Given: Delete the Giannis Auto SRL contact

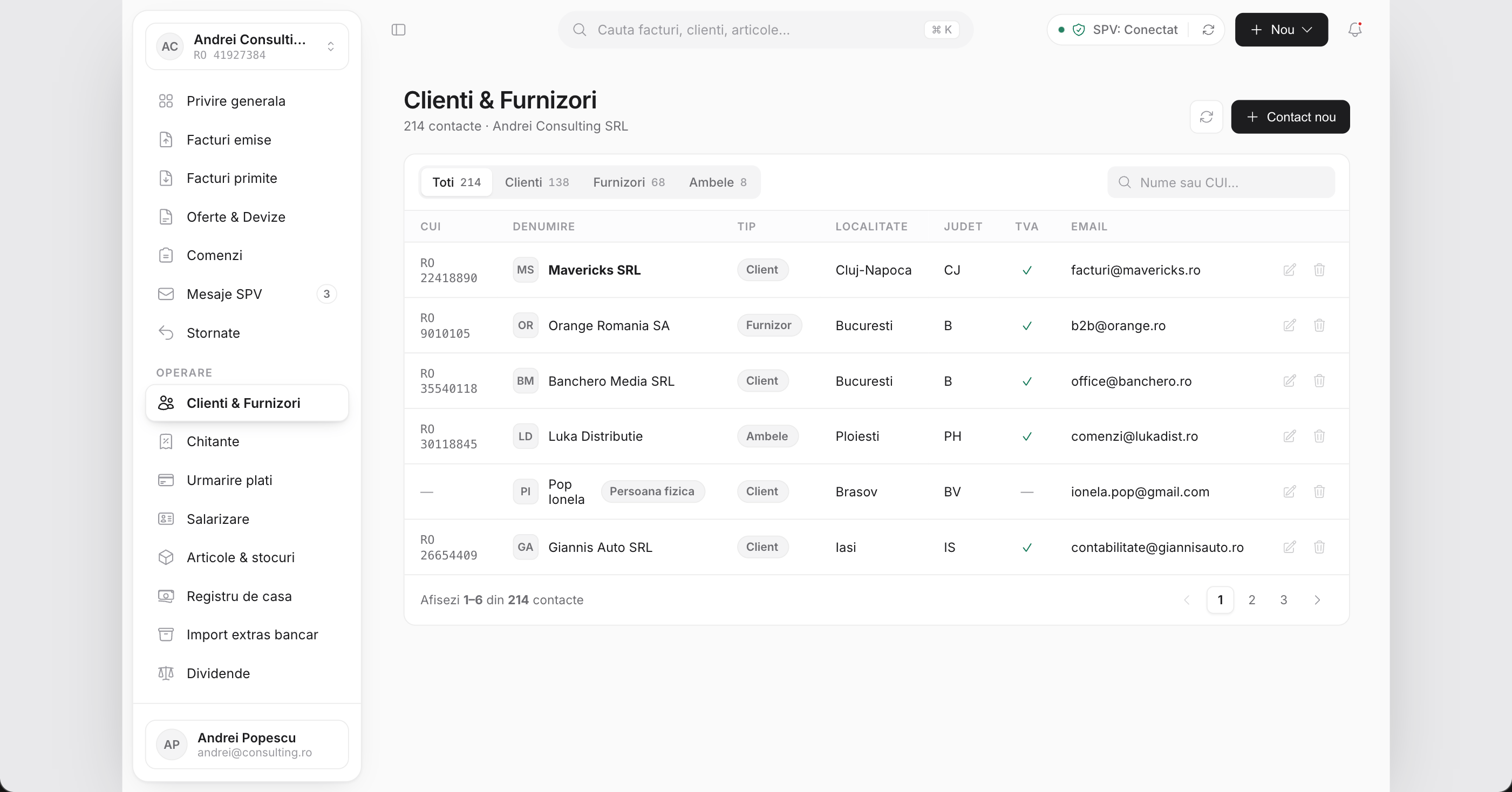Looking at the screenshot, I should (x=1319, y=548).
